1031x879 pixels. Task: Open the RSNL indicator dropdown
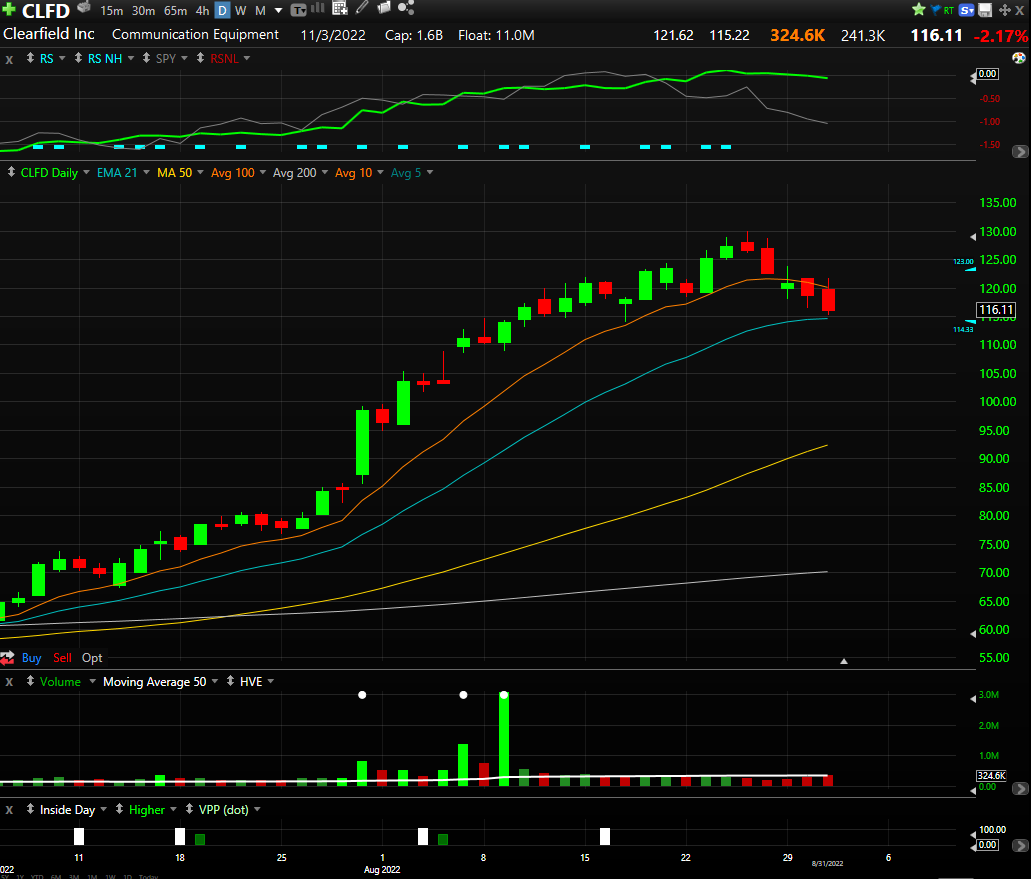(247, 59)
